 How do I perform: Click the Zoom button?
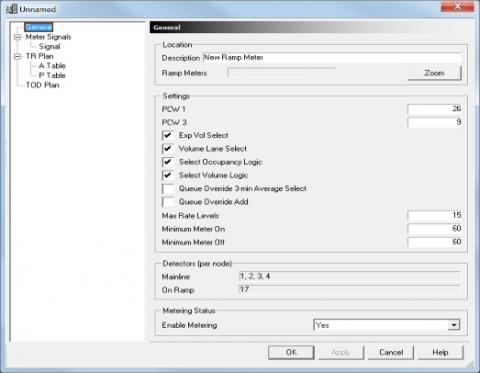(x=434, y=73)
